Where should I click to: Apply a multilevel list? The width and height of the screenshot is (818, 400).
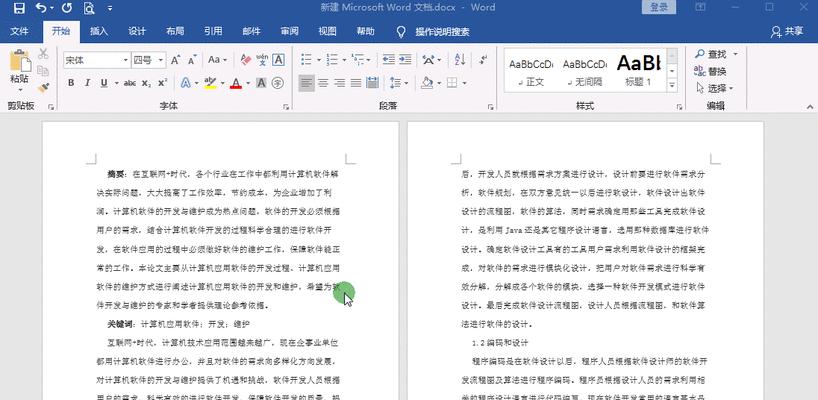(357, 60)
